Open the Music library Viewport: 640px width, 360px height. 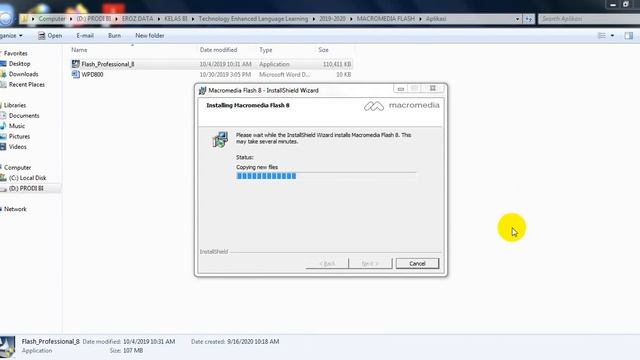point(17,126)
